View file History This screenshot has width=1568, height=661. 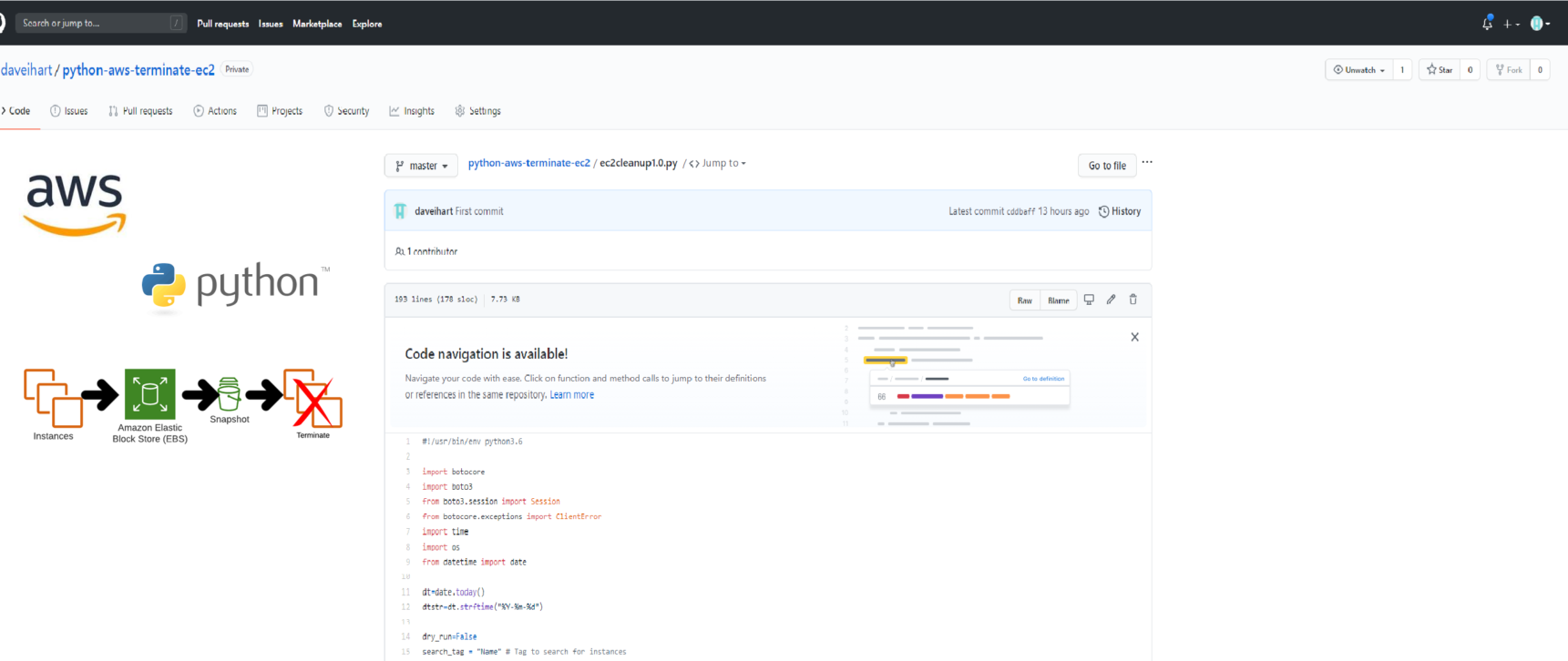1120,211
